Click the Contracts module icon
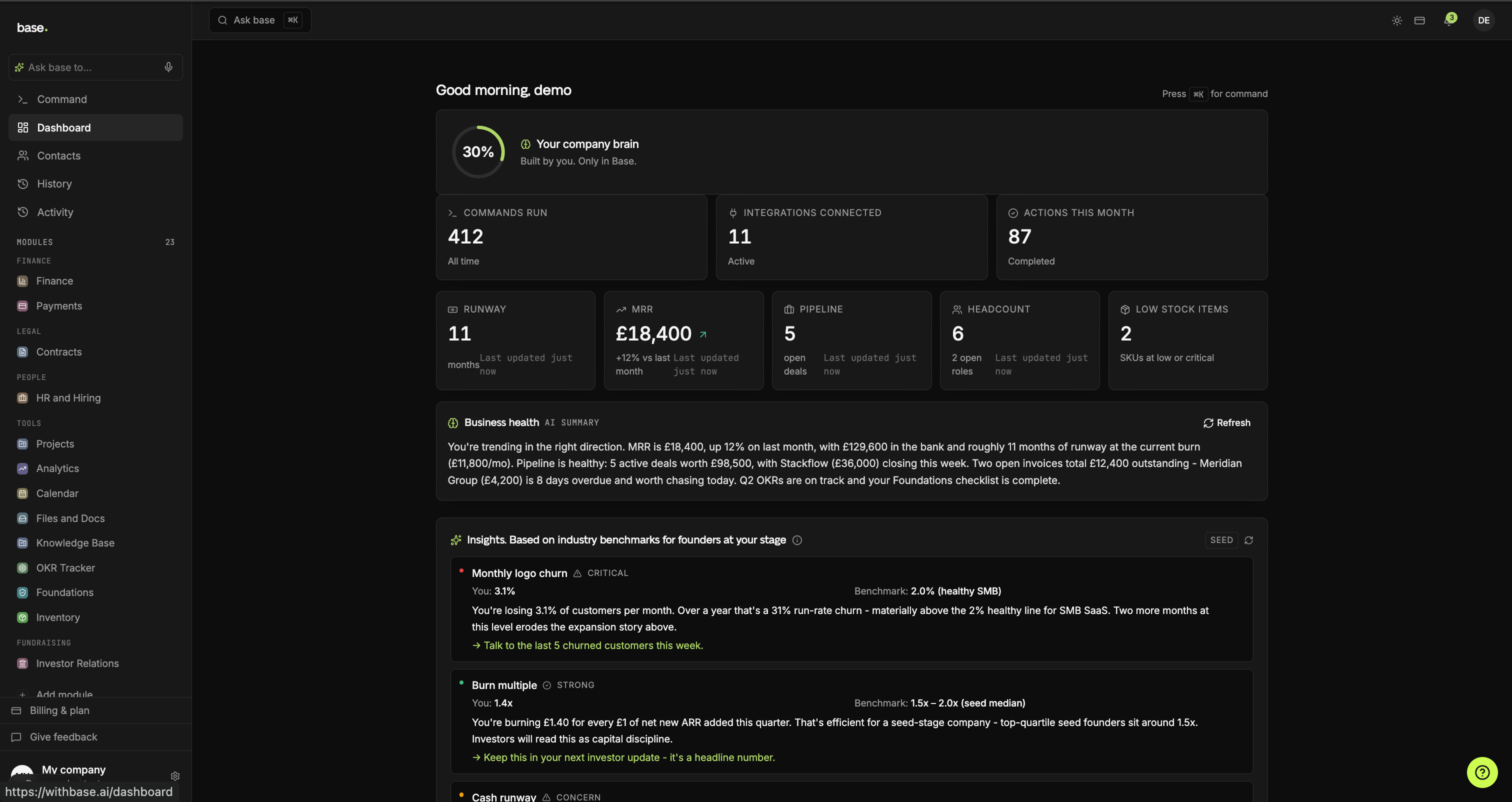This screenshot has width=1512, height=802. click(22, 351)
